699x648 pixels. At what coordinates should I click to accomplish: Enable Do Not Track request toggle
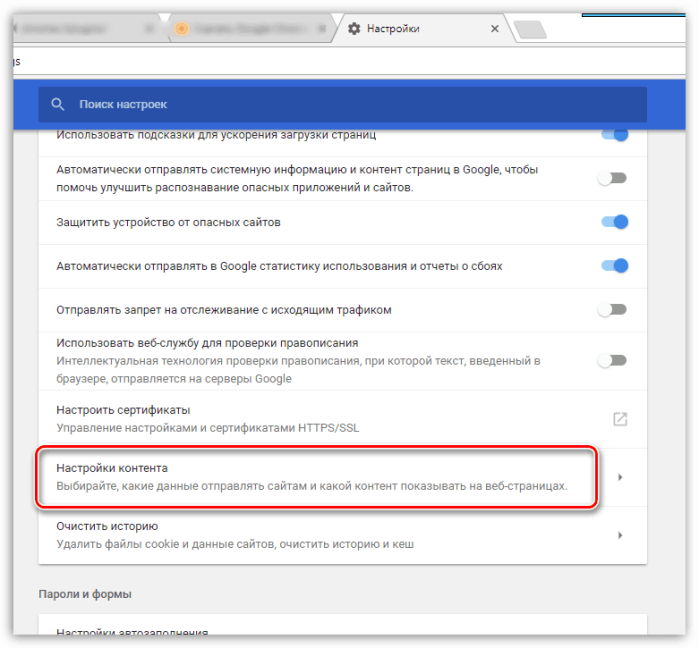[x=612, y=309]
